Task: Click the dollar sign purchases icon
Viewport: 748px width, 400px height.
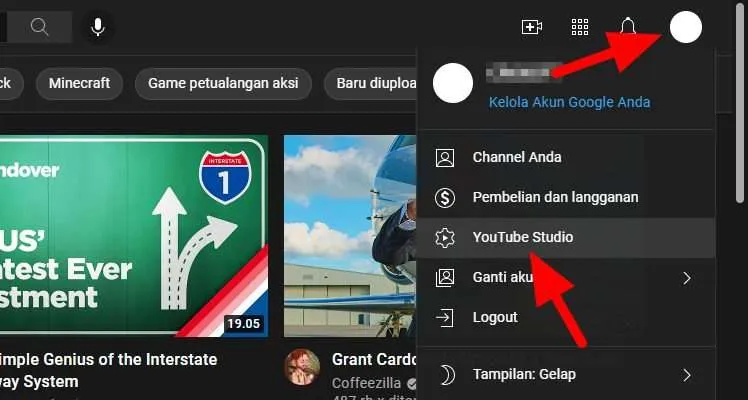Action: pyautogui.click(x=445, y=197)
